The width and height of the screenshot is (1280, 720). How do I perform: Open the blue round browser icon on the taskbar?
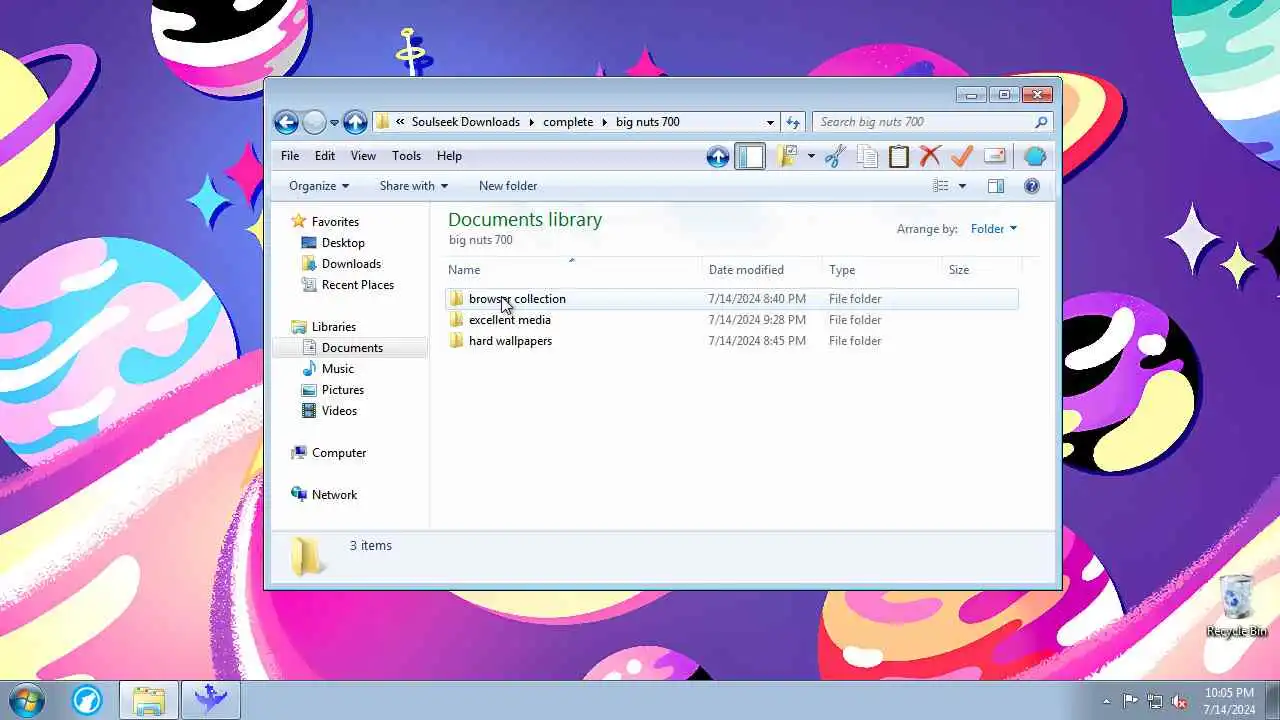(x=87, y=700)
